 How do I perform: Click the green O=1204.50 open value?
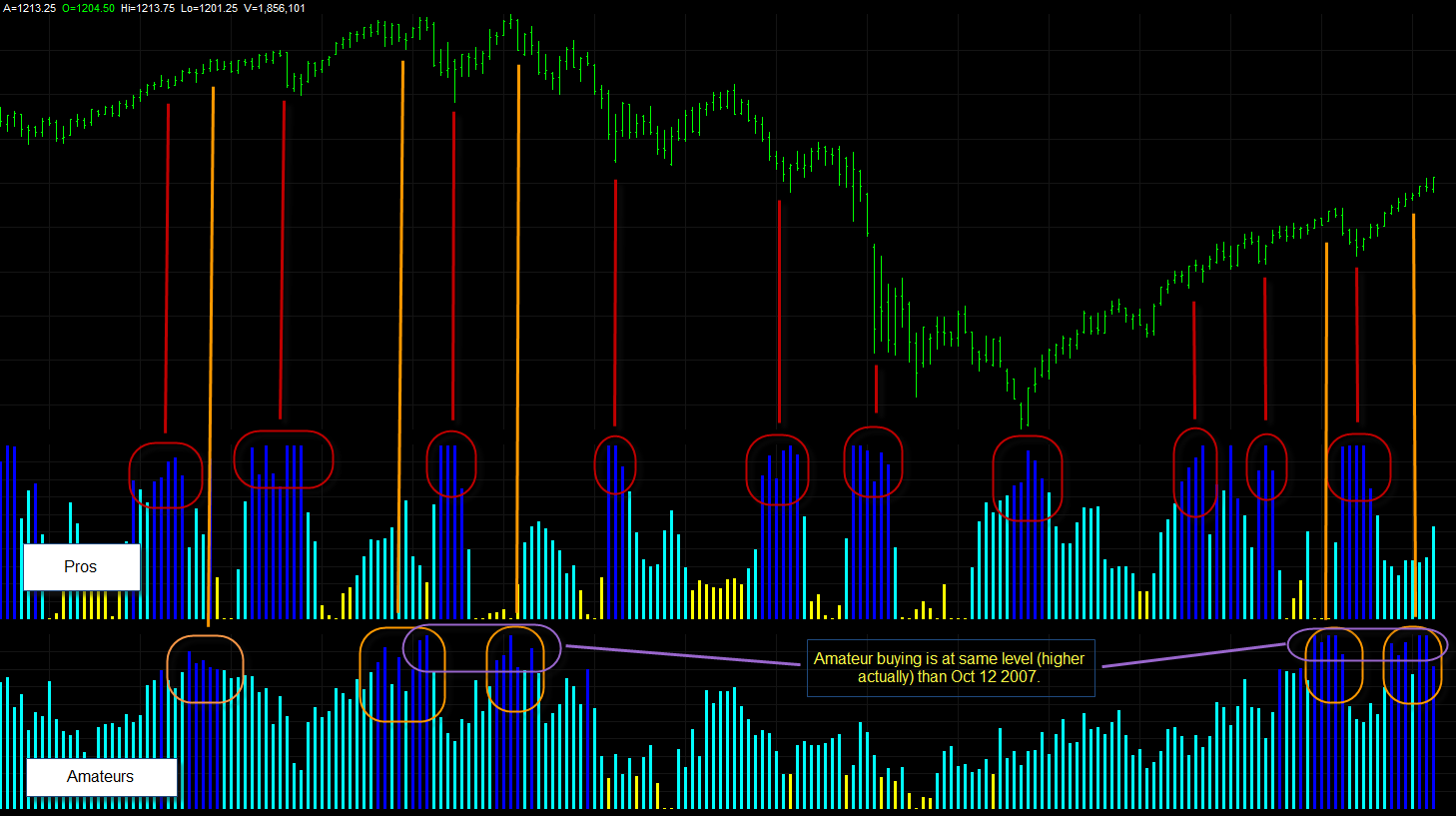(x=88, y=8)
